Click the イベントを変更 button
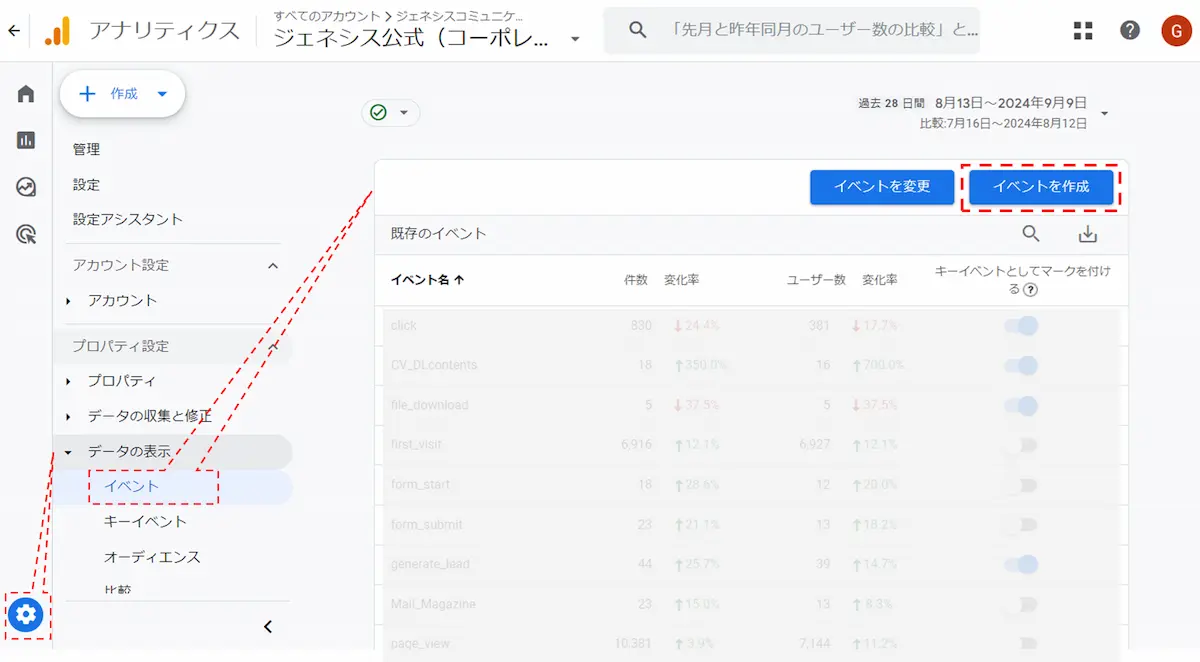This screenshot has width=1200, height=662. pyautogui.click(x=882, y=186)
